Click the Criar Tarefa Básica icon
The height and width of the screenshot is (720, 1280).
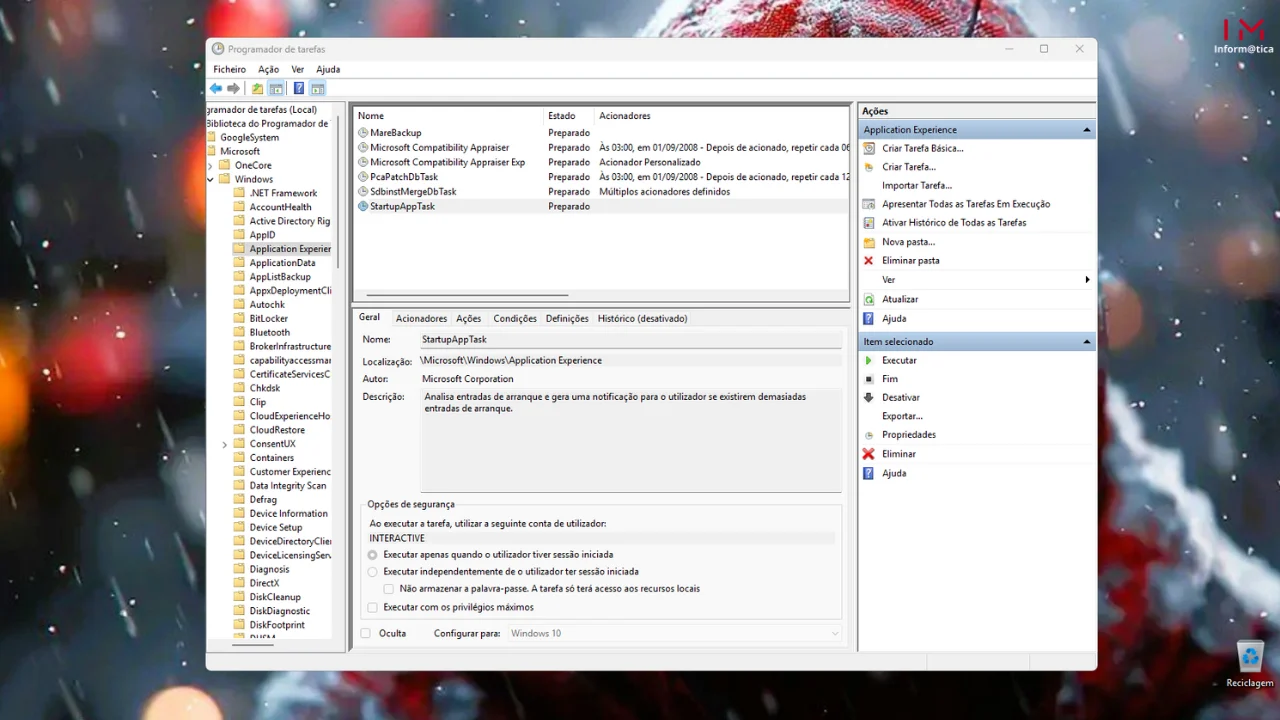coord(869,148)
